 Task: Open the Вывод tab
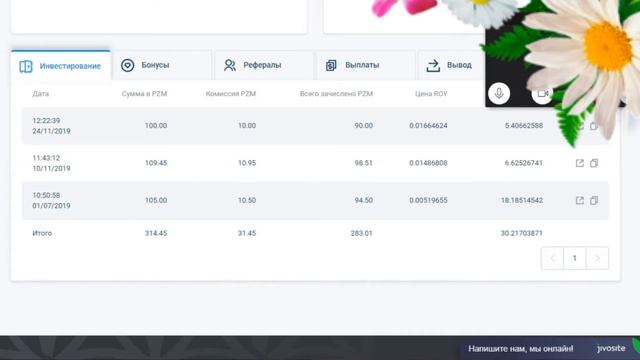point(452,65)
